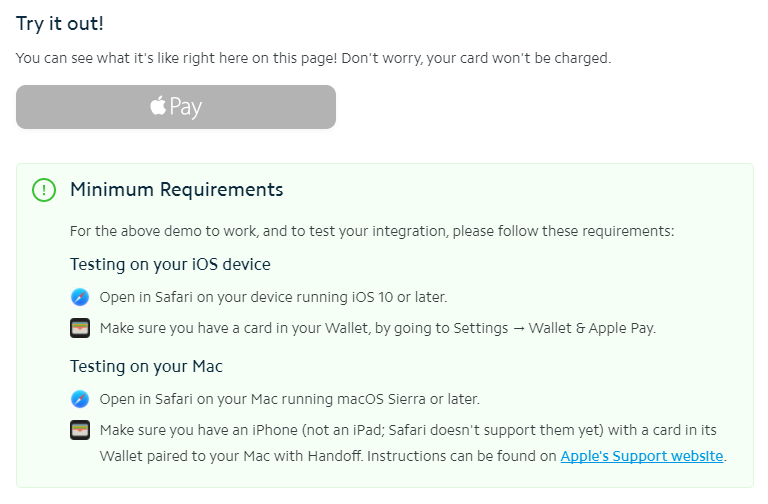This screenshot has width=768, height=504.
Task: Click the Wallet icon under Testing on Mac
Action: click(x=80, y=430)
